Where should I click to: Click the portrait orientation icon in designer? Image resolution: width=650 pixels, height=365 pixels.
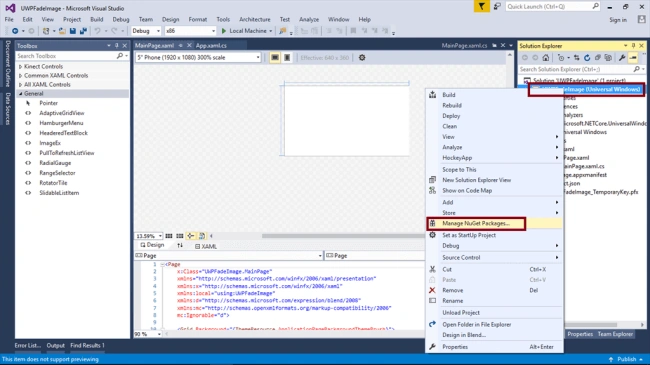point(287,58)
